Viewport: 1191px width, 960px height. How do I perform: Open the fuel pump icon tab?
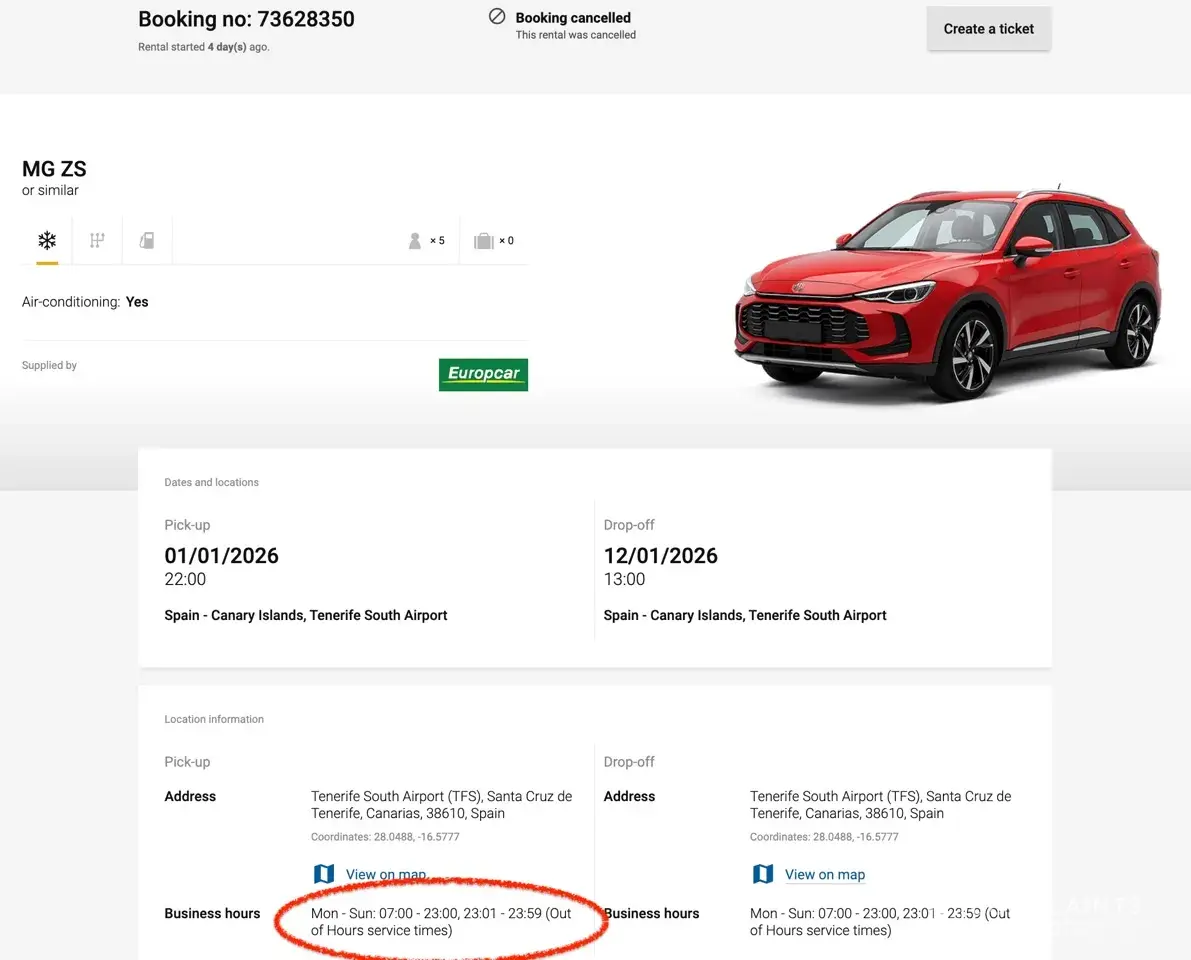click(147, 240)
